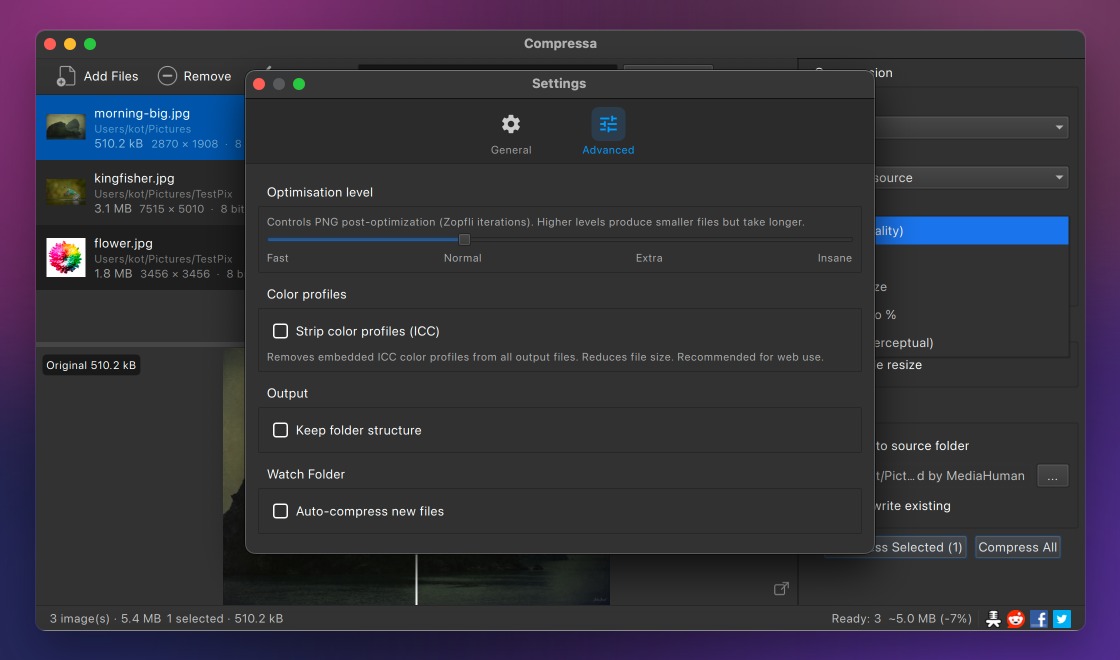Image resolution: width=1120 pixels, height=660 pixels.
Task: Click the Compress All button
Action: [x=1017, y=547]
